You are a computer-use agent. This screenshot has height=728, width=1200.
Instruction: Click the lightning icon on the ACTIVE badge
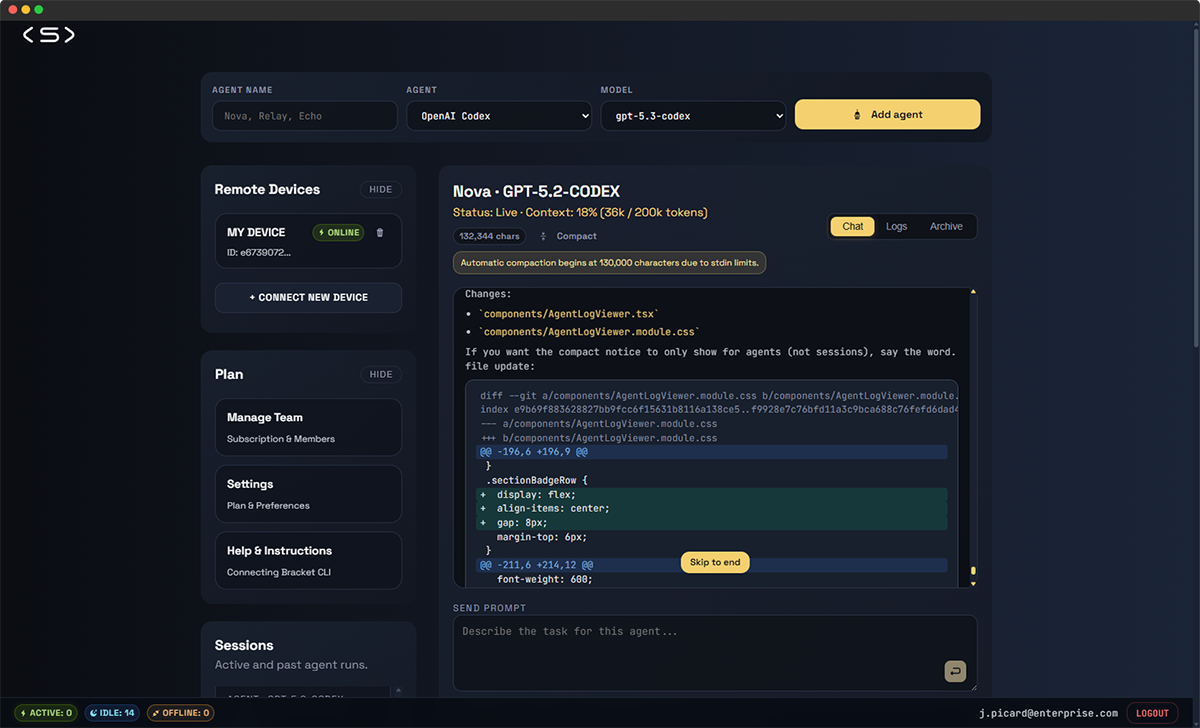click(x=24, y=712)
